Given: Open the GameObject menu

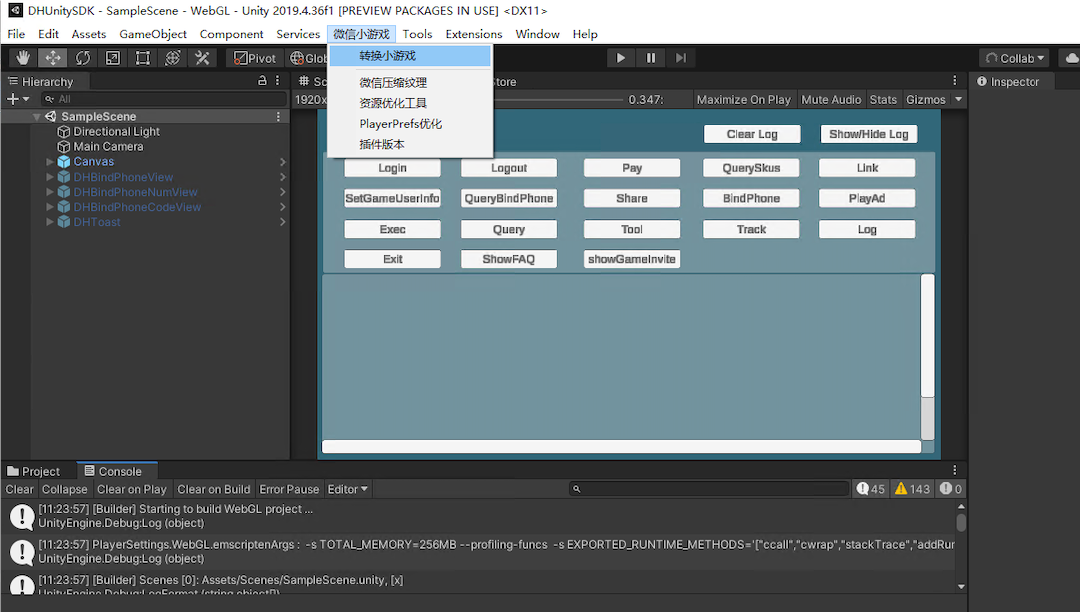Looking at the screenshot, I should click(153, 34).
